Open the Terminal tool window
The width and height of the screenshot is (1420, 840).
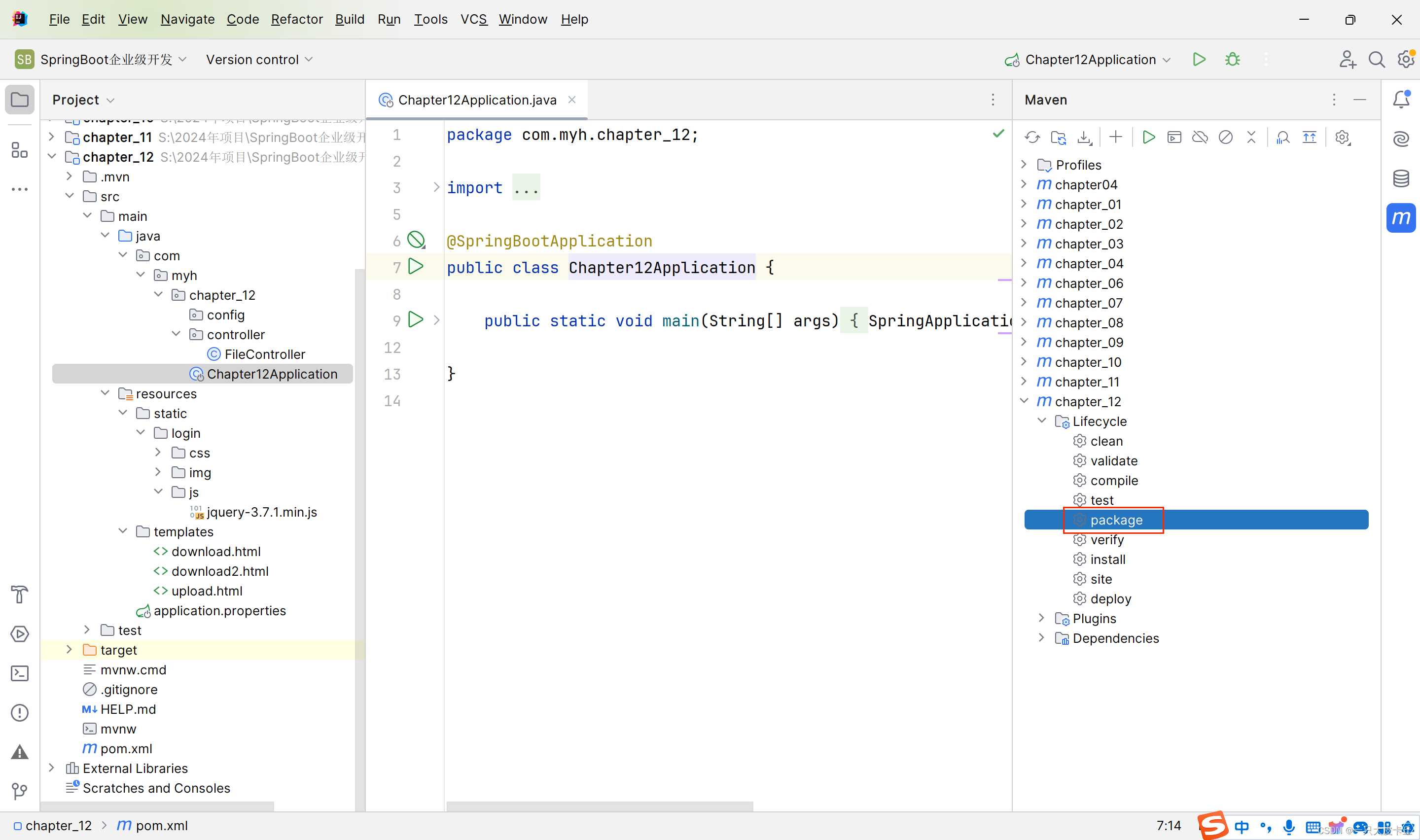click(20, 673)
